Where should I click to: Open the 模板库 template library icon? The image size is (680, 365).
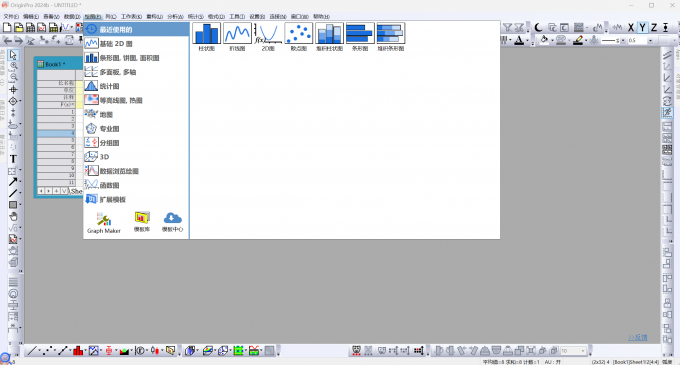tap(142, 222)
